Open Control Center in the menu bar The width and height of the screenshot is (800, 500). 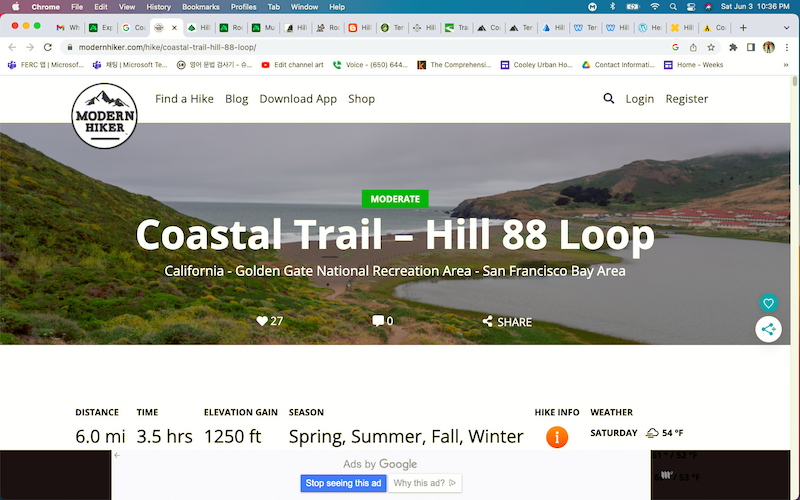click(x=691, y=7)
